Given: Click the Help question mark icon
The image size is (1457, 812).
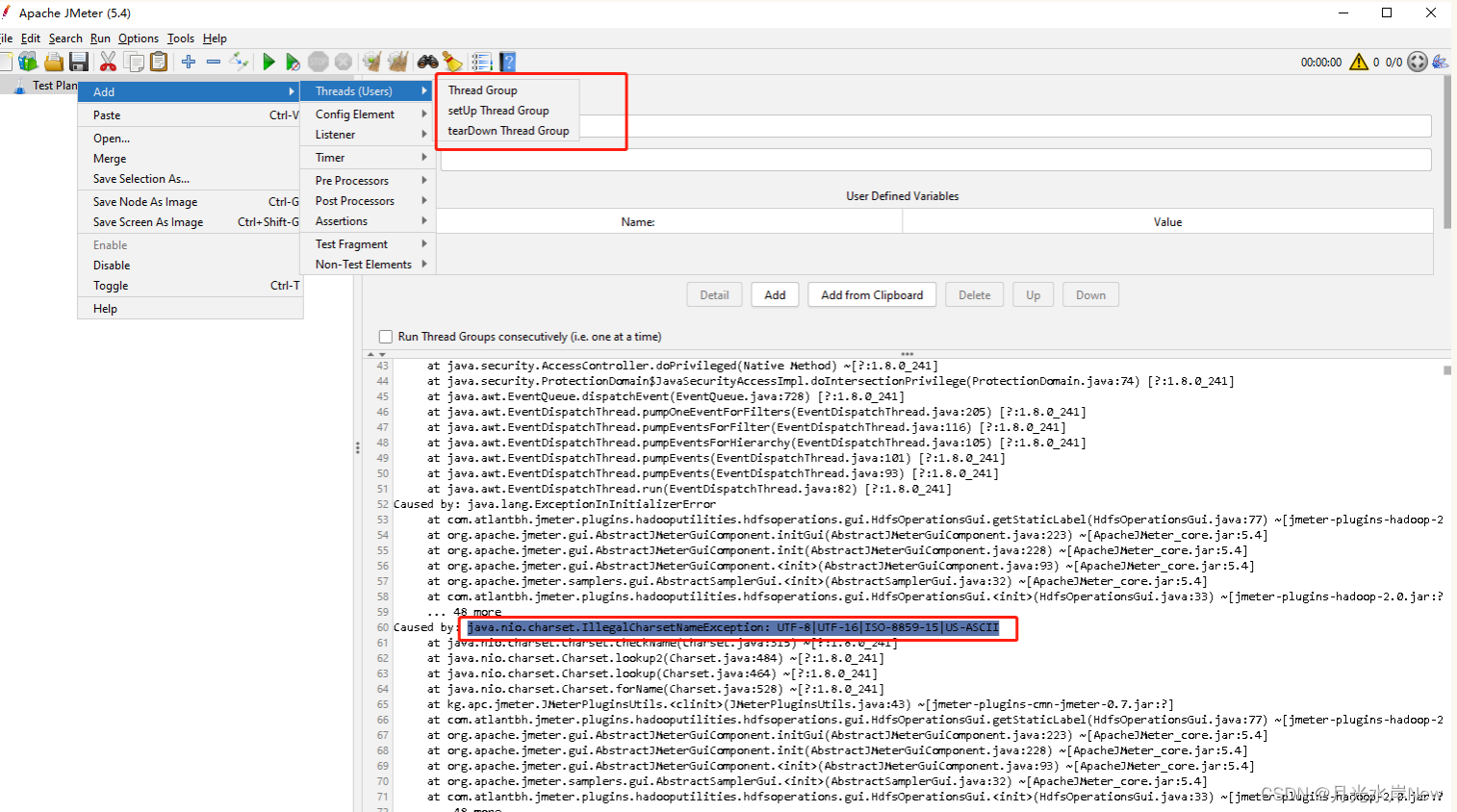Looking at the screenshot, I should tap(507, 62).
